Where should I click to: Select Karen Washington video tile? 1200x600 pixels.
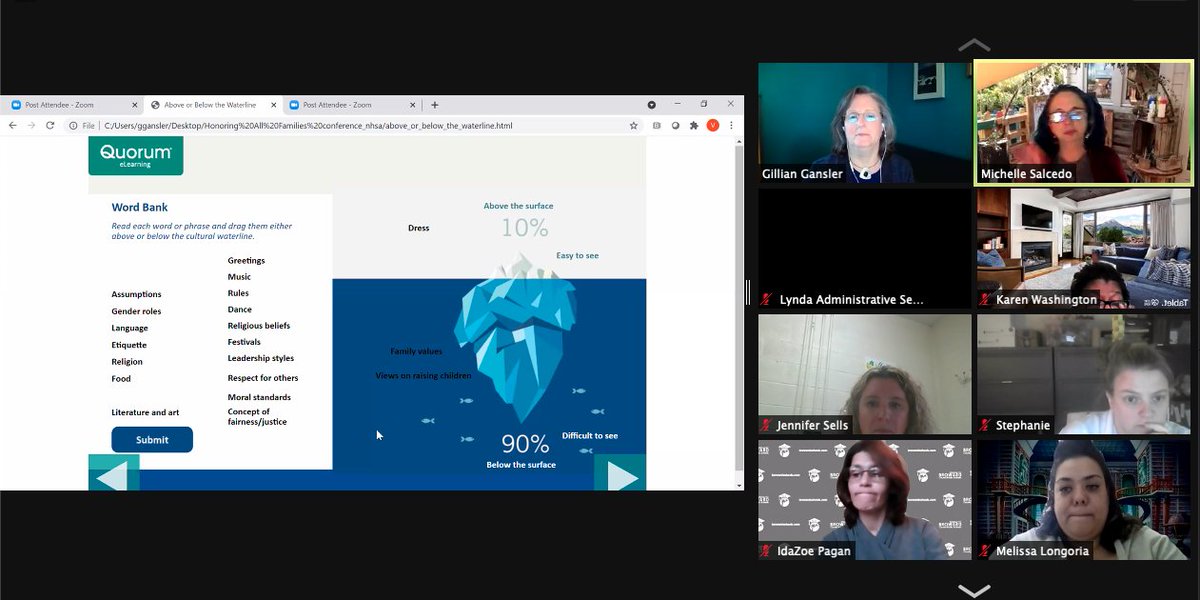tap(1084, 249)
